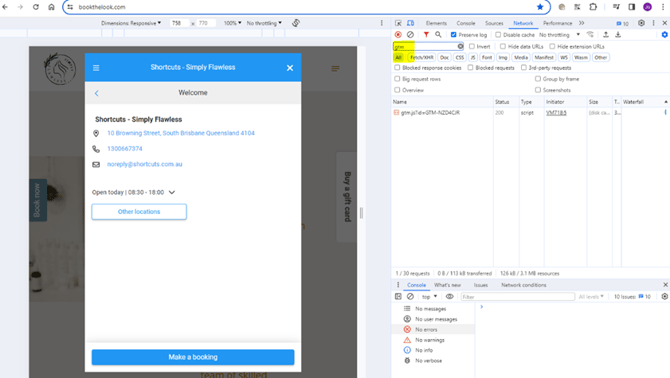Open DevTools settings gear icon
The width and height of the screenshot is (670, 378).
tap(641, 23)
